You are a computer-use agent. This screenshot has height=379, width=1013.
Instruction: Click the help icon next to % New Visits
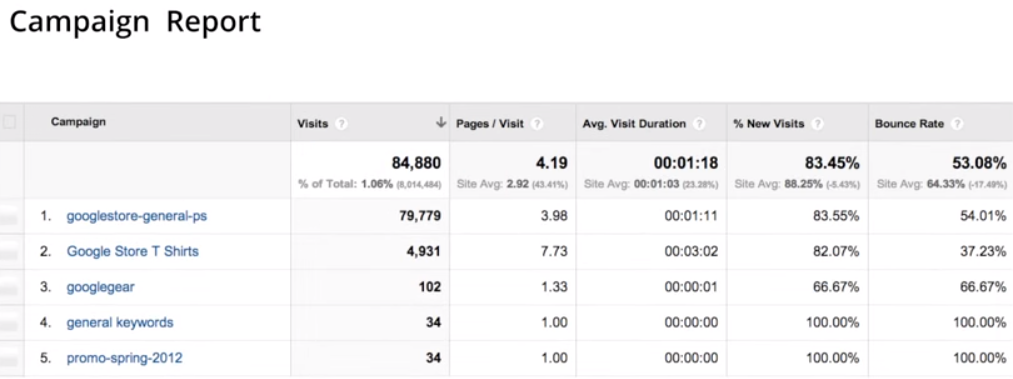pyautogui.click(x=817, y=123)
